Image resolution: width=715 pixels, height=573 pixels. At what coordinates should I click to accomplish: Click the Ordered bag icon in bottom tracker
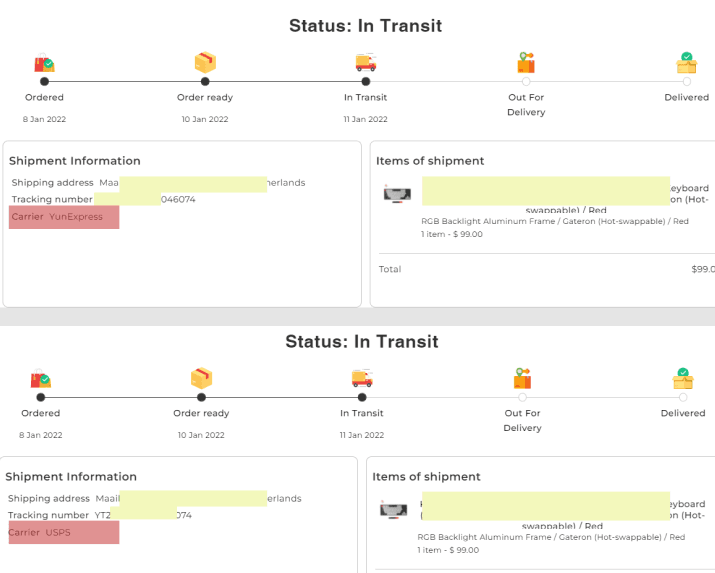[41, 379]
